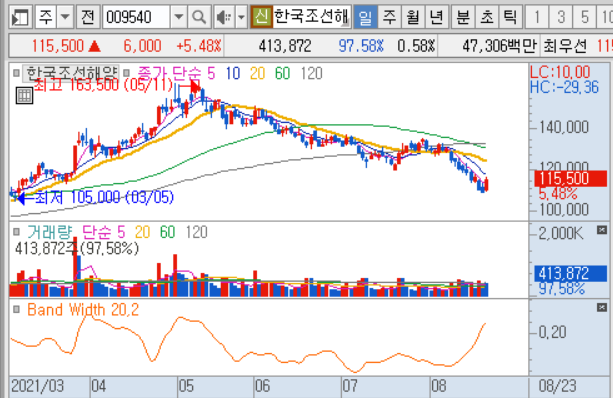Click the 07 month label on date axis
The width and height of the screenshot is (613, 398).
point(350,386)
